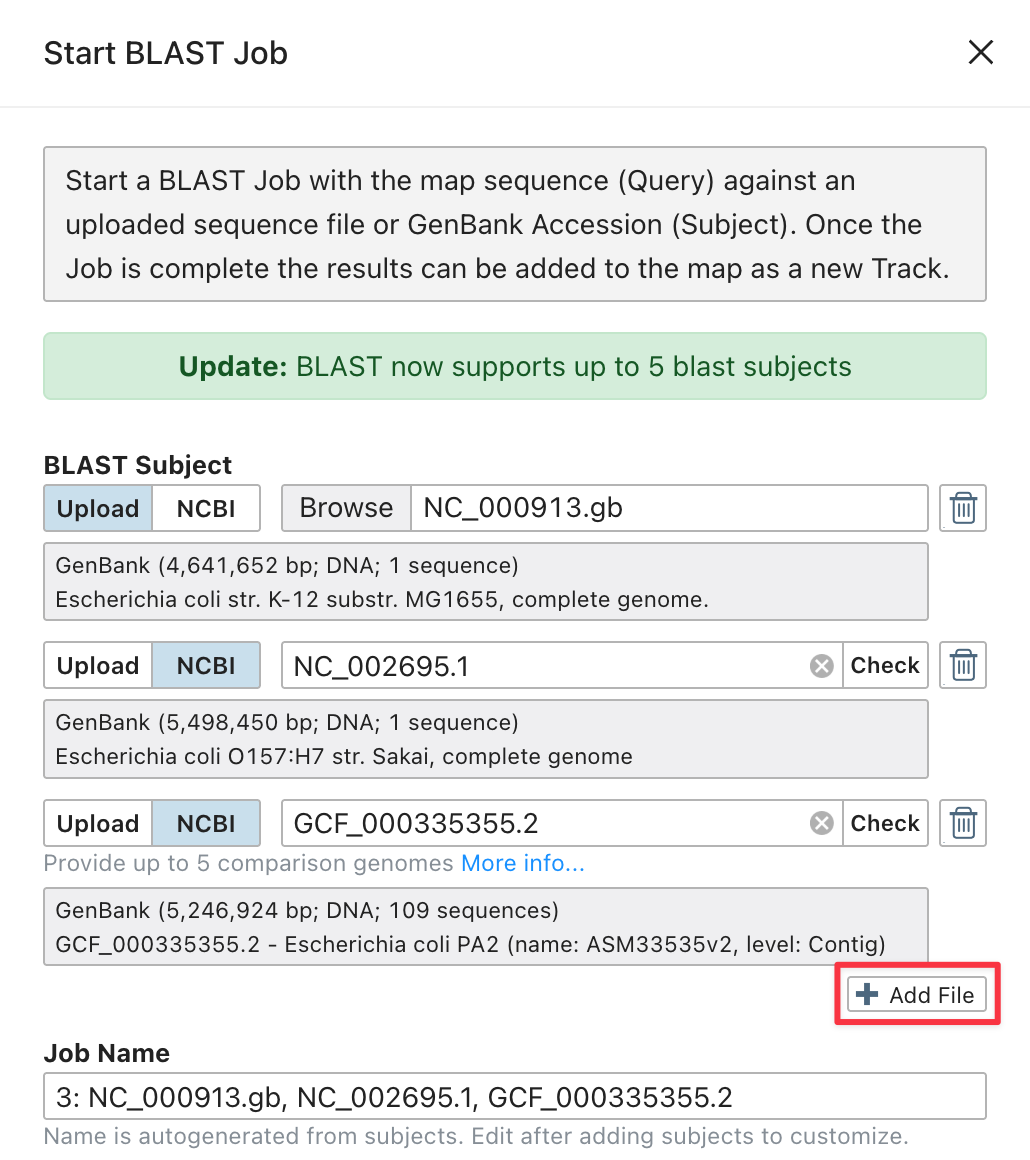This screenshot has height=1160, width=1030.
Task: Clear the GCF_000335355.2 accession text
Action: 821,824
